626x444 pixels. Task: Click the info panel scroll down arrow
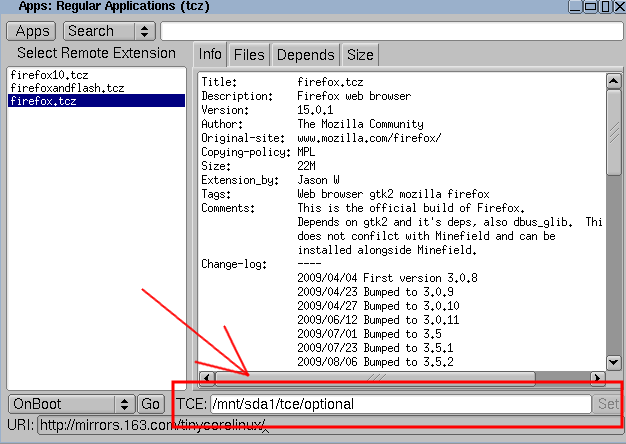(x=613, y=363)
